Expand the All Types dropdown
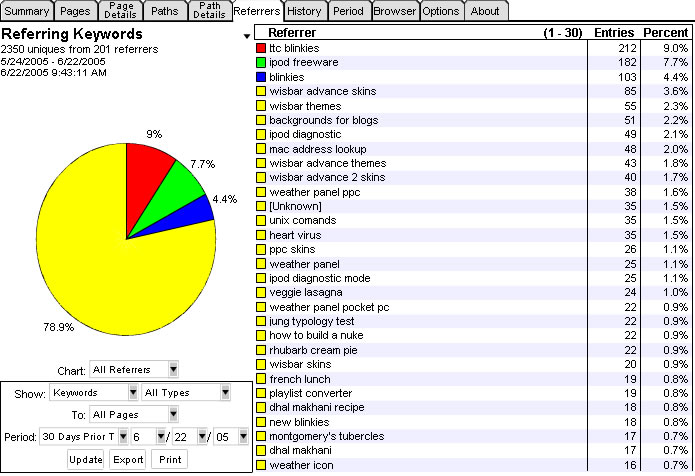 click(x=186, y=394)
